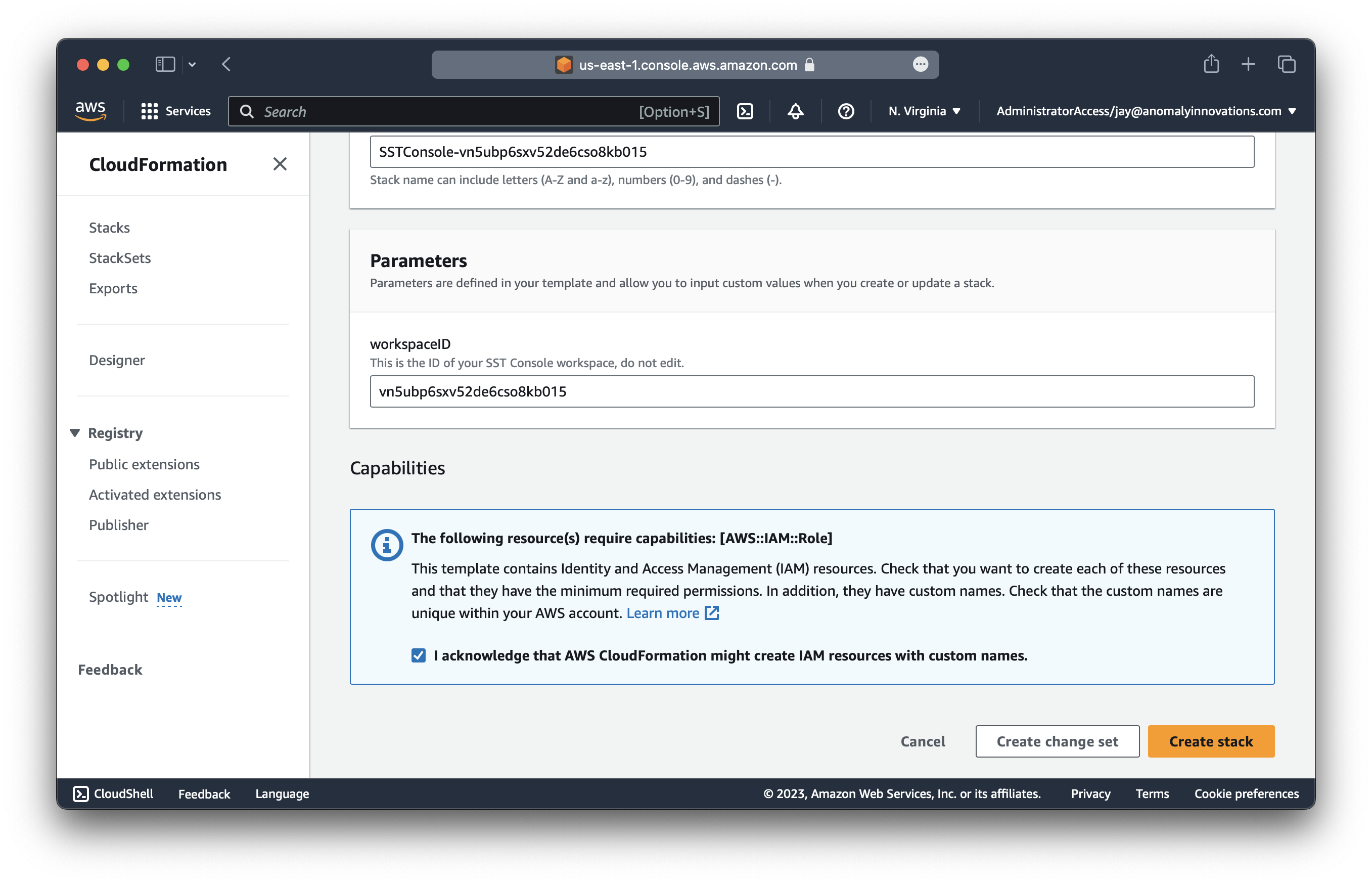Open a new browser tab with the plus icon

[x=1248, y=64]
